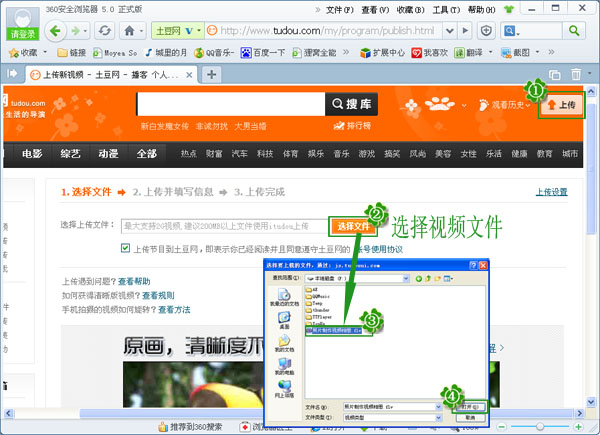Click the 翻译 translate tool
This screenshot has height=435, width=600.
[x=469, y=52]
